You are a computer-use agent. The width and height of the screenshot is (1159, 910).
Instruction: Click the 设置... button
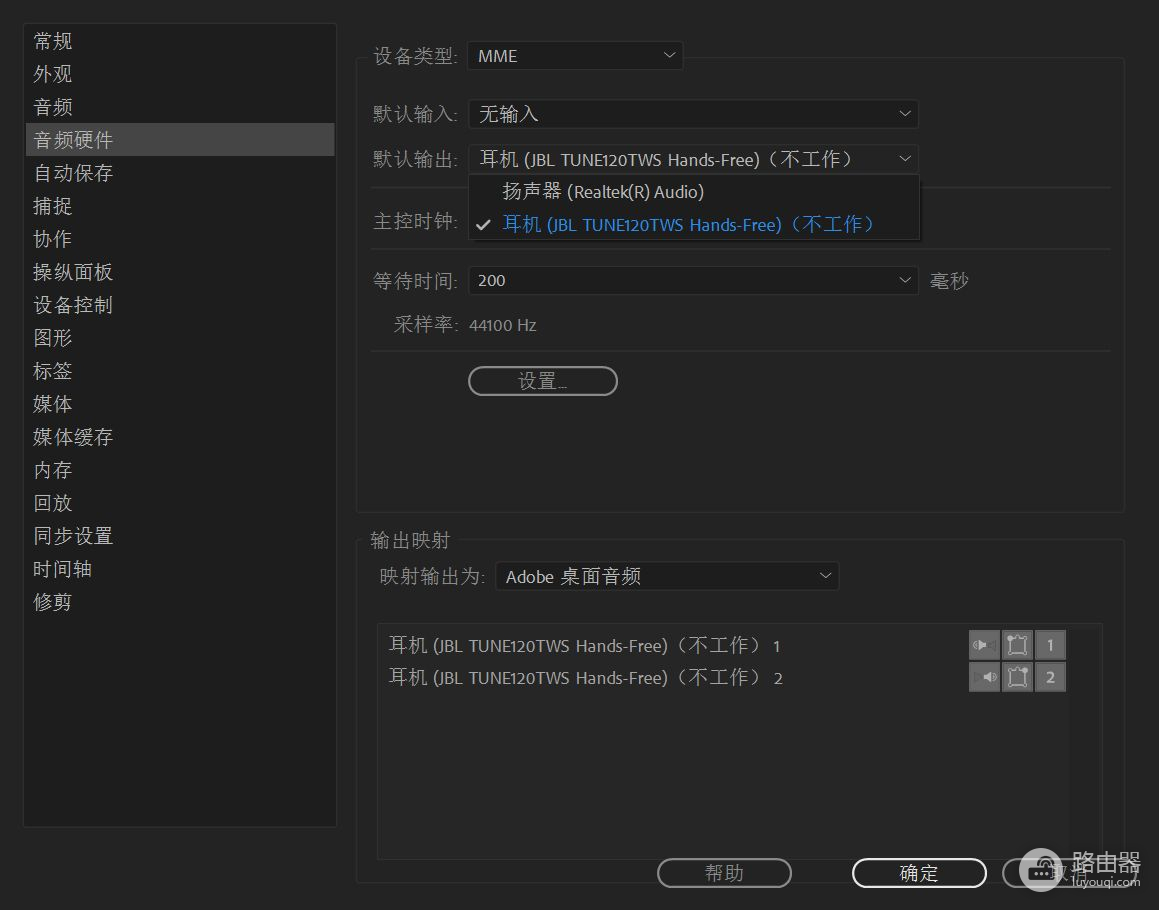(543, 381)
